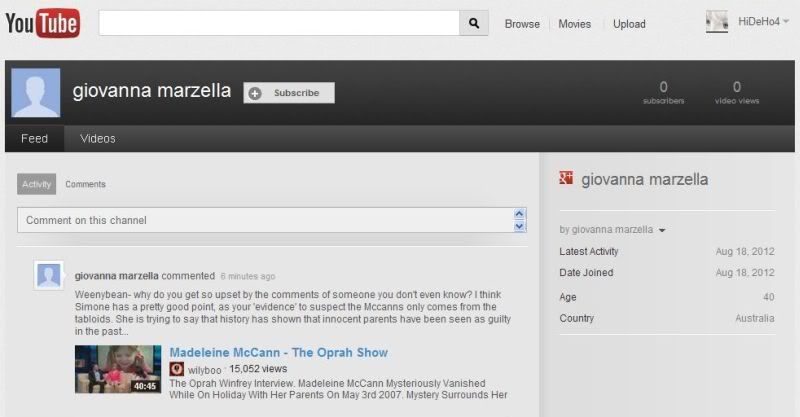
Task: Select the Comments filter tab
Action: [x=85, y=184]
